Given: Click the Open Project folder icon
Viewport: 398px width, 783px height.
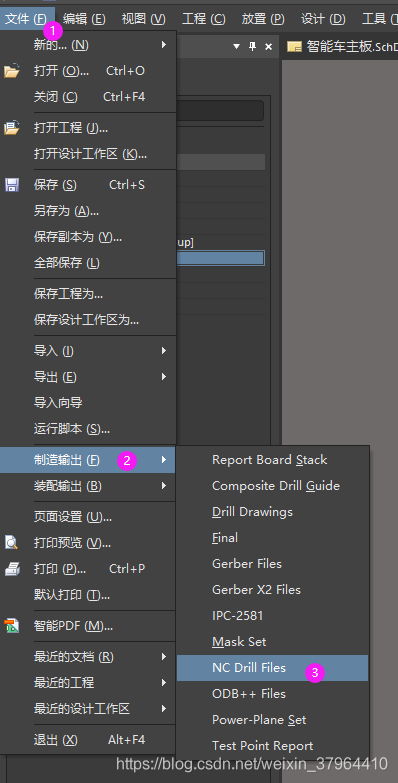Looking at the screenshot, I should coord(11,128).
